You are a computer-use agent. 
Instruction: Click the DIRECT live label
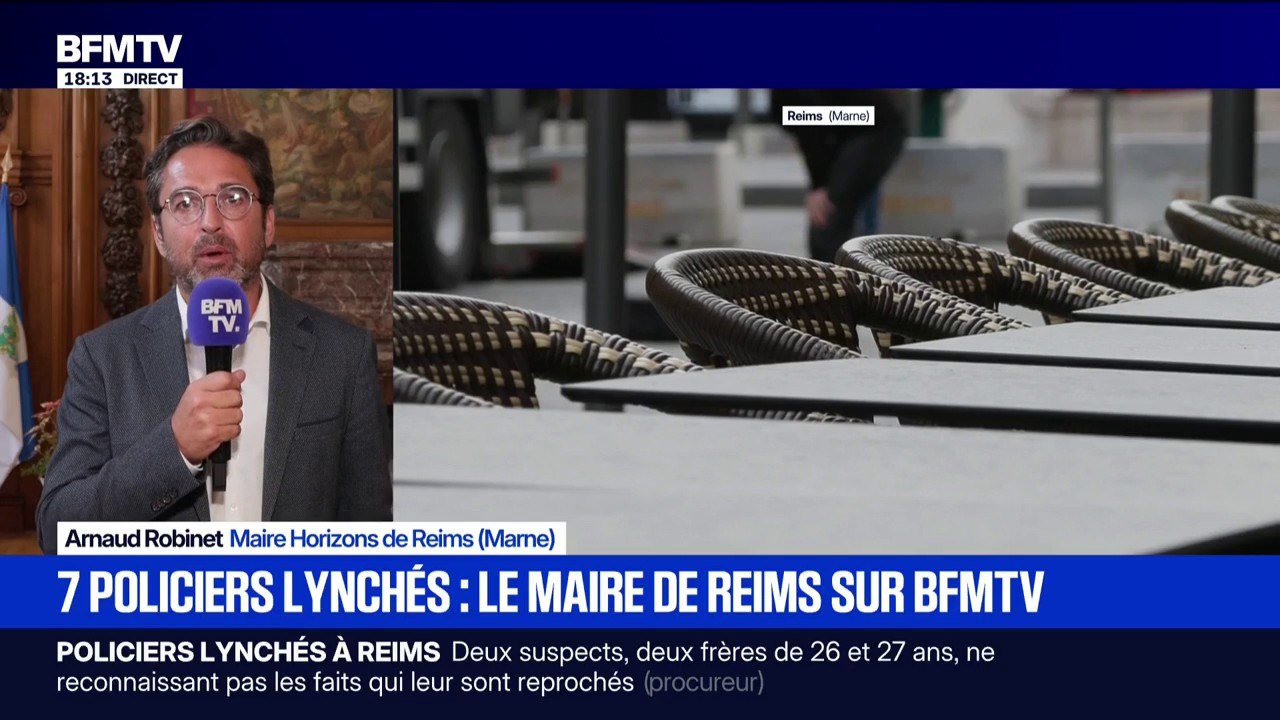[x=151, y=78]
